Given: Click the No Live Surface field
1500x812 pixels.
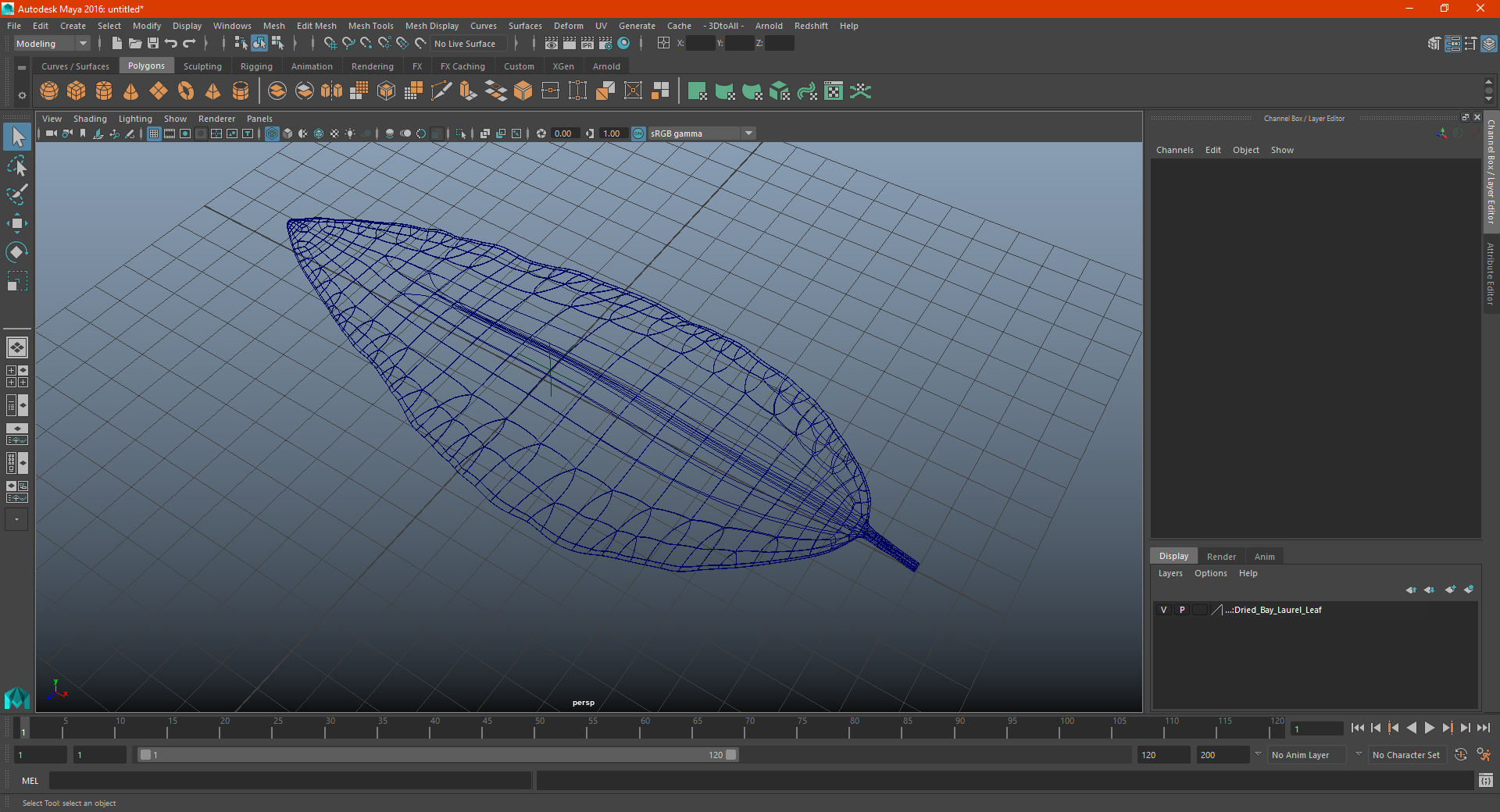Looking at the screenshot, I should click(x=469, y=44).
